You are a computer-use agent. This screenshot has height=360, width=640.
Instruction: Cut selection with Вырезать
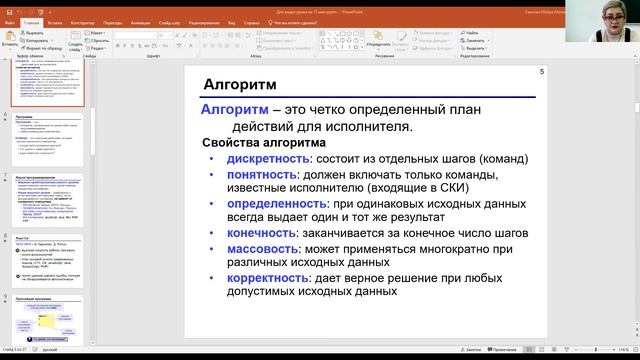tap(32, 33)
